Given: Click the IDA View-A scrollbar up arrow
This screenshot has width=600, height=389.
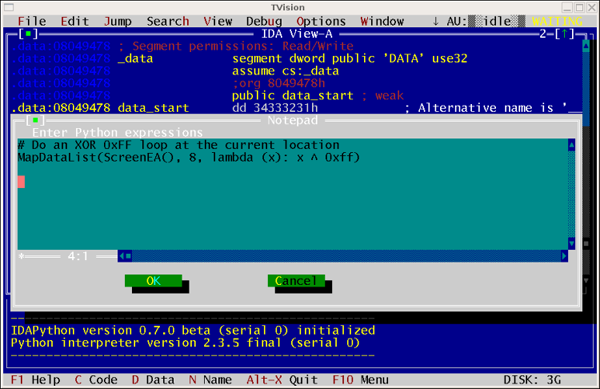Looking at the screenshot, I should pos(586,46).
